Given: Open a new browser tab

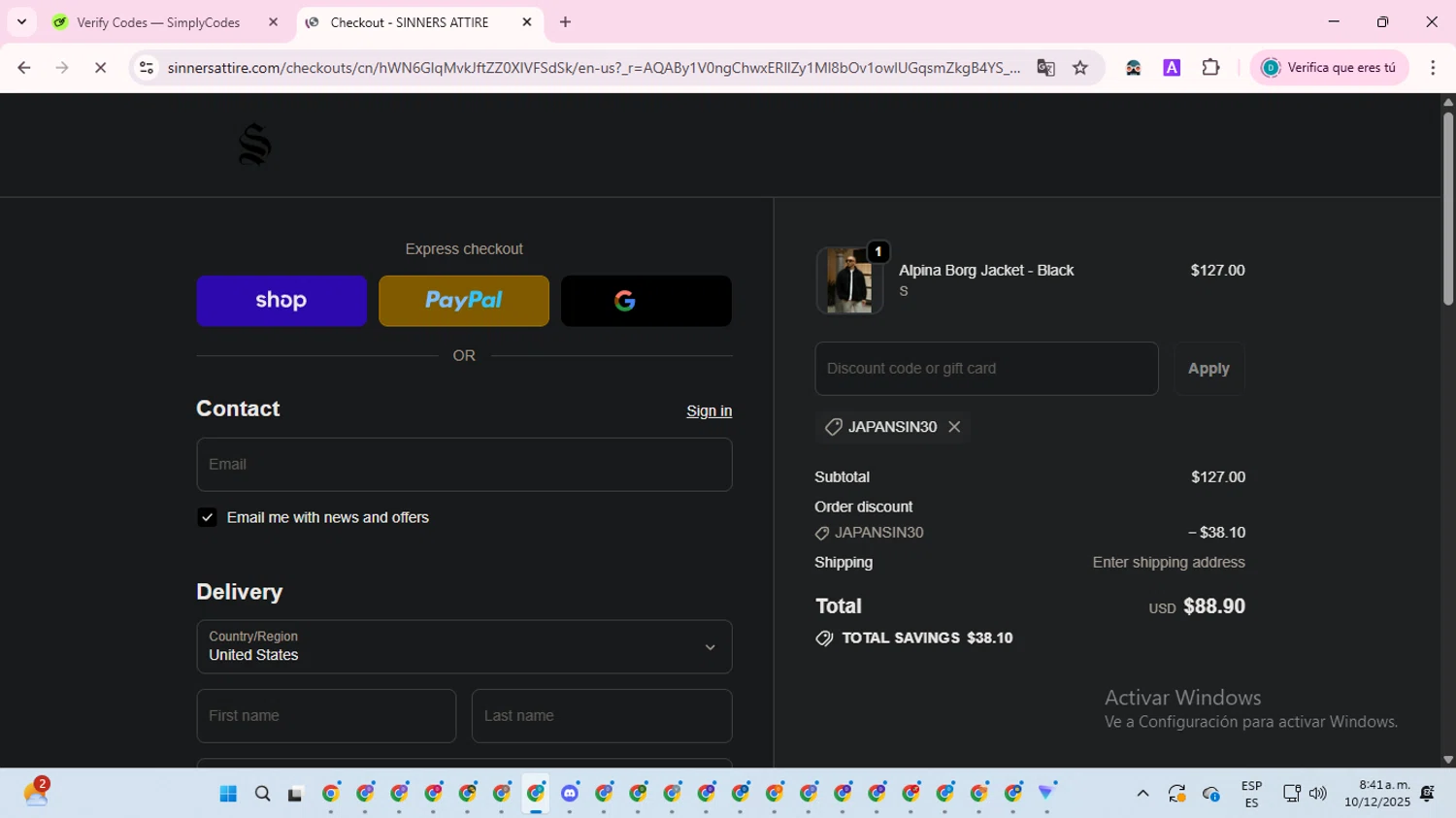Looking at the screenshot, I should [x=566, y=22].
